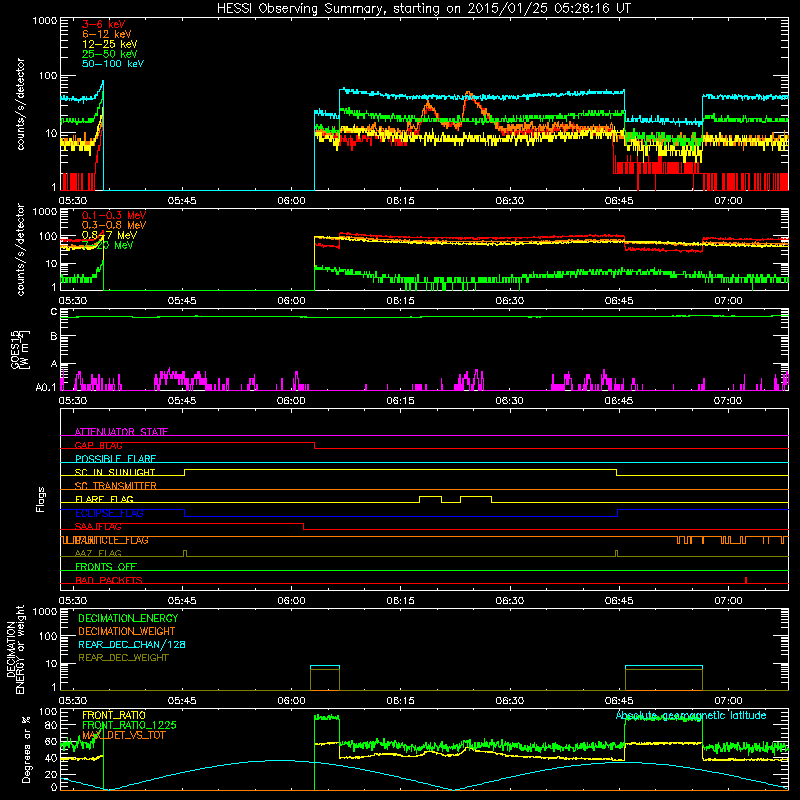Click the SC_IN_SUNLIGHT label
Image resolution: width=800 pixels, height=800 pixels.
pyautogui.click(x=115, y=472)
